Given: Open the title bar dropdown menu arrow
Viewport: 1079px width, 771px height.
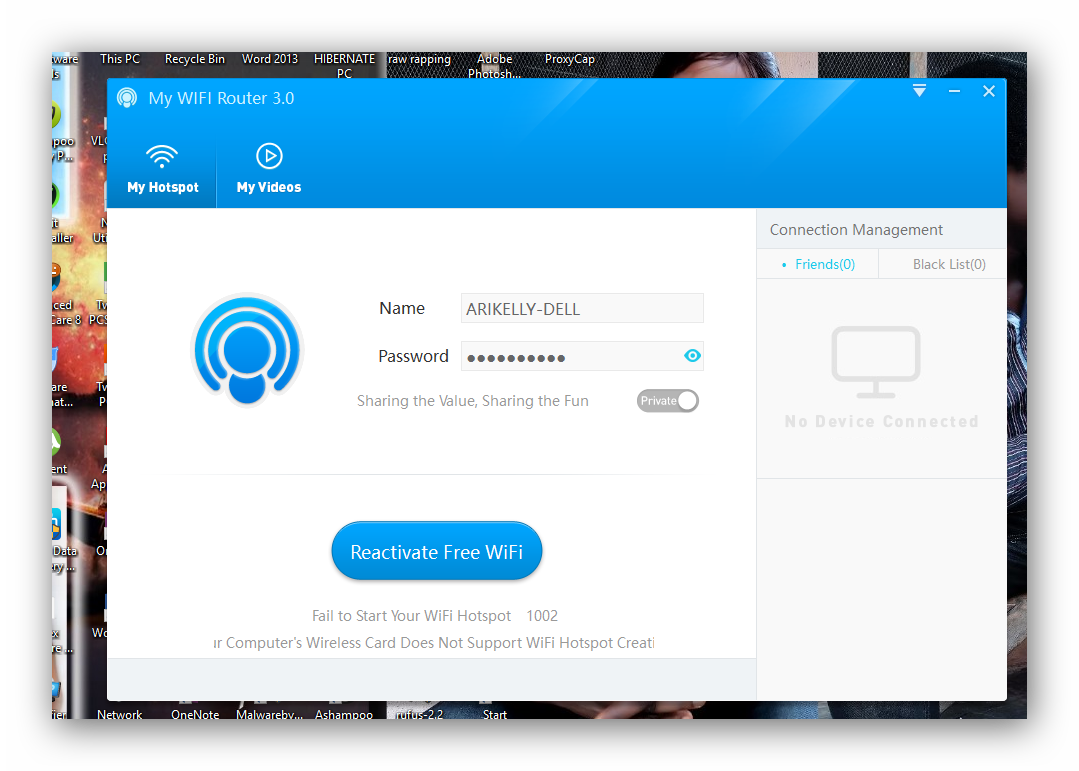Looking at the screenshot, I should 919,91.
